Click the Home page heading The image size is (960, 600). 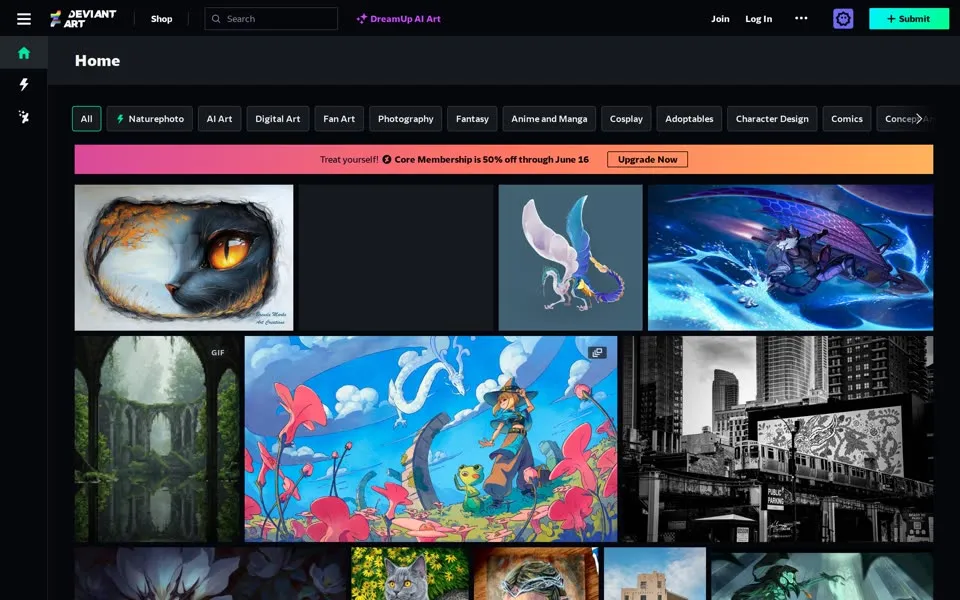pos(97,61)
